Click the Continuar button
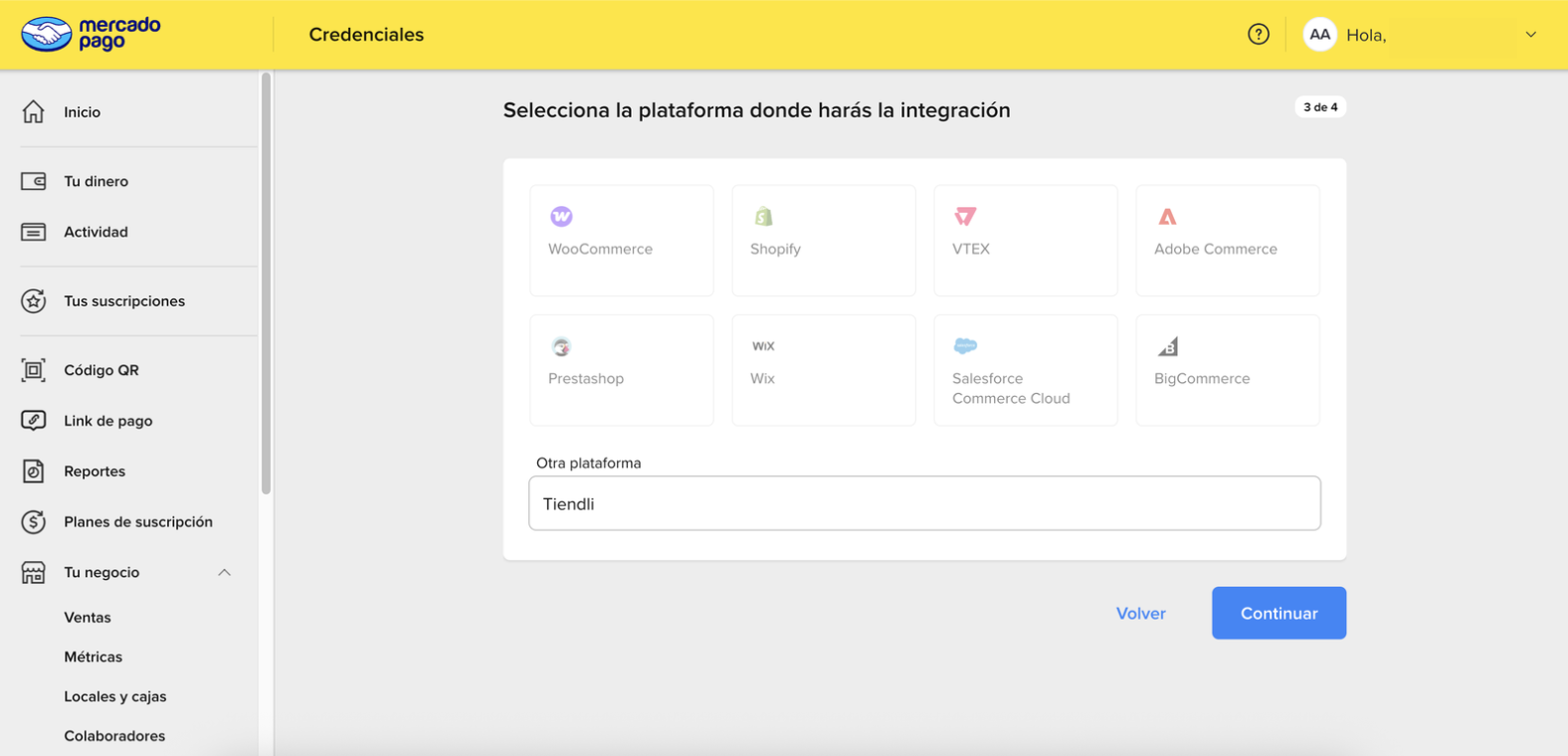 [x=1278, y=613]
